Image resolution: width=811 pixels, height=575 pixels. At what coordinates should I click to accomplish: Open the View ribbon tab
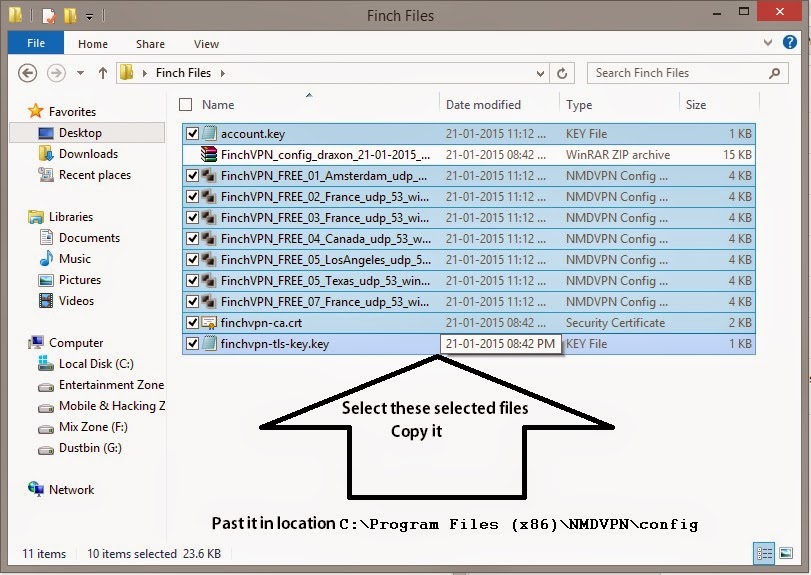pyautogui.click(x=206, y=44)
